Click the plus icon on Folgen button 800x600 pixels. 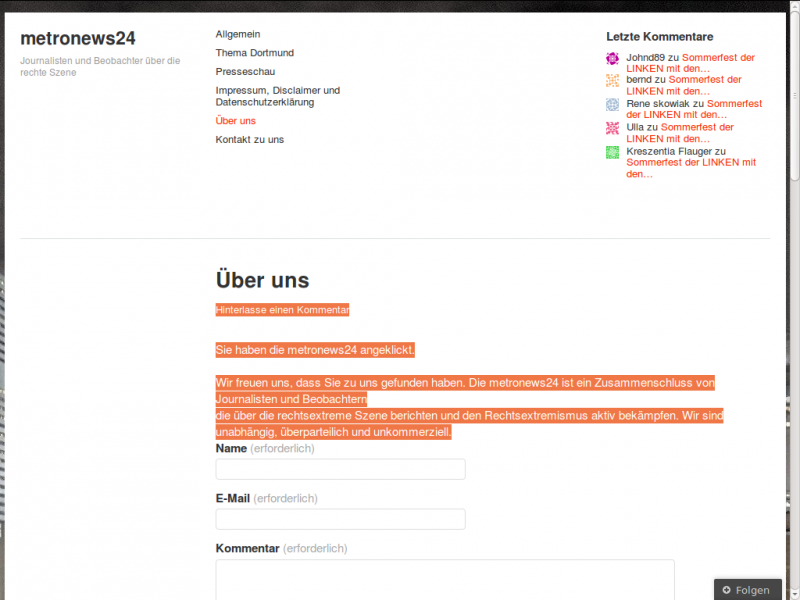coord(727,590)
